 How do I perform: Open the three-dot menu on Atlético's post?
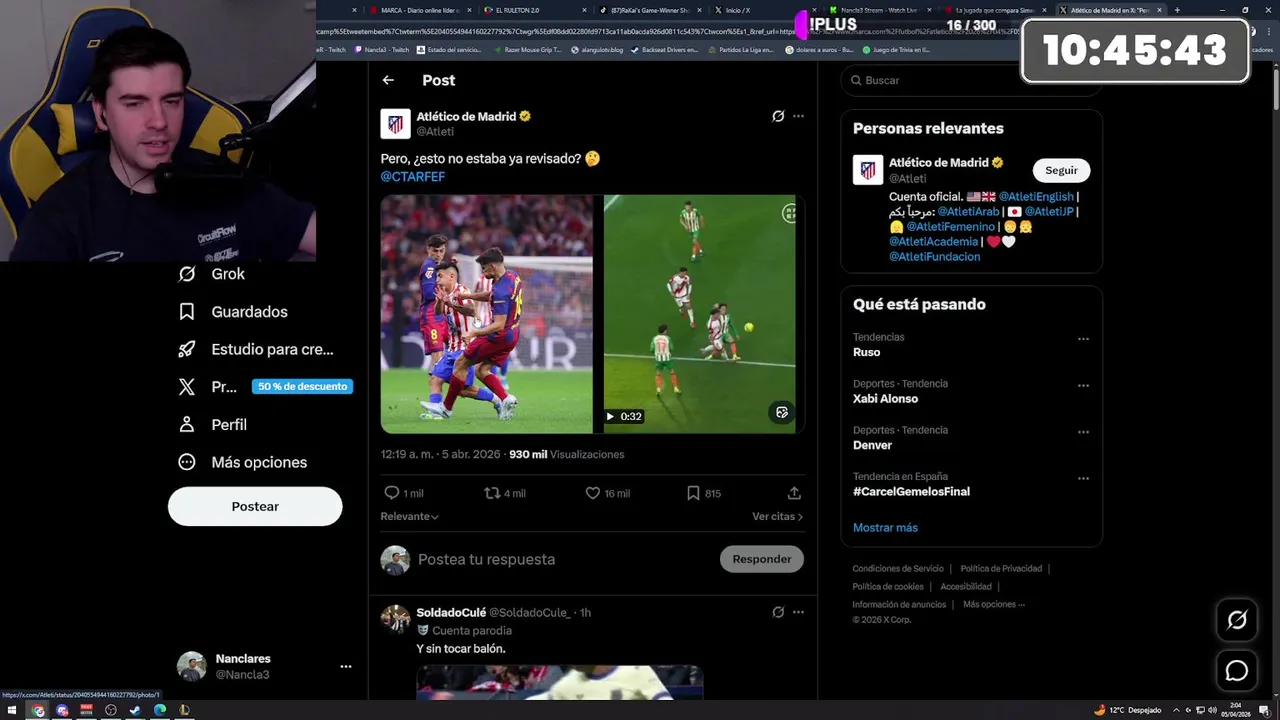pos(798,116)
